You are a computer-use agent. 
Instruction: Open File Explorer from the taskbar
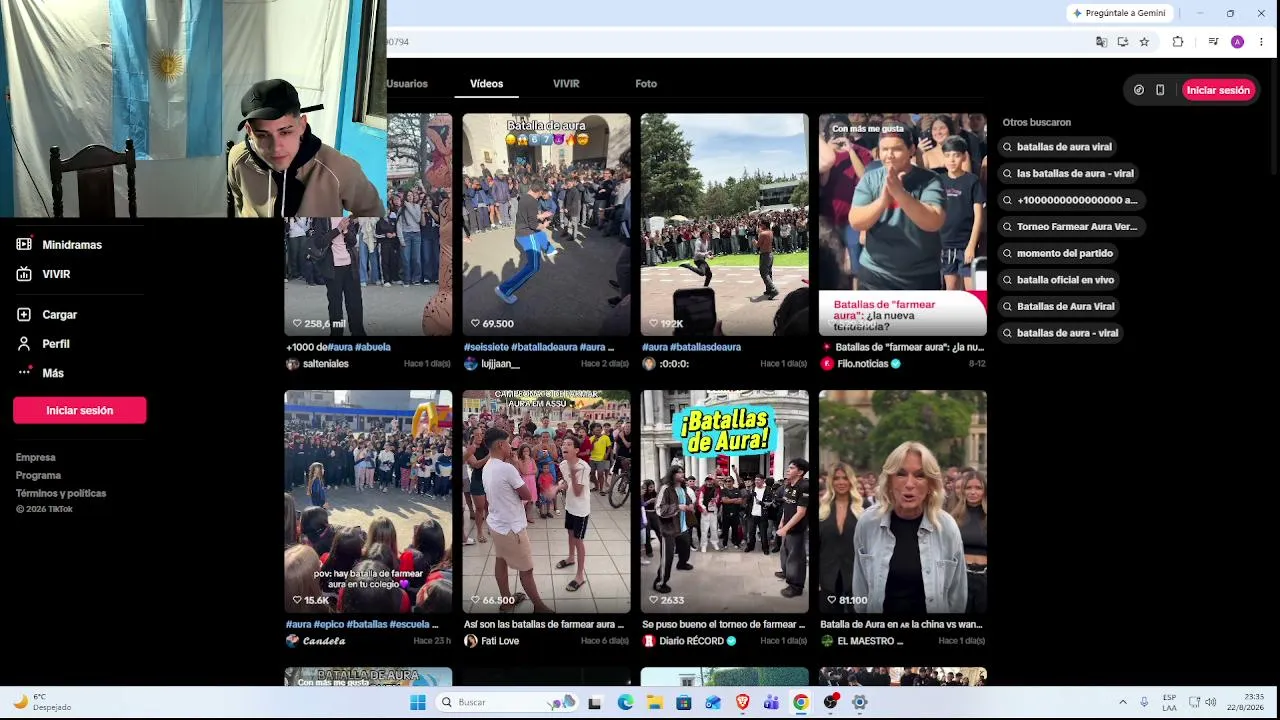point(654,702)
